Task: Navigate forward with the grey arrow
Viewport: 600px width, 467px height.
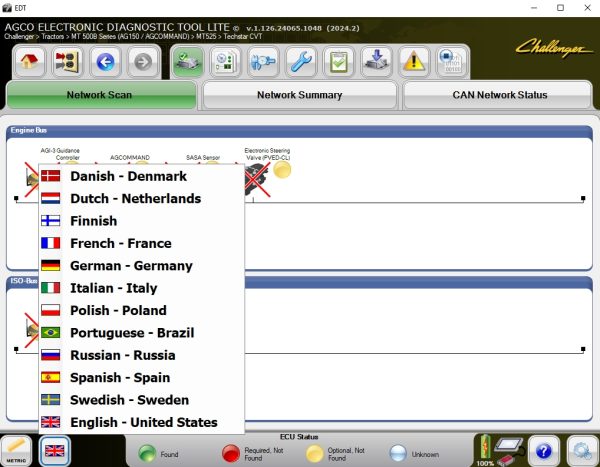Action: (143, 62)
